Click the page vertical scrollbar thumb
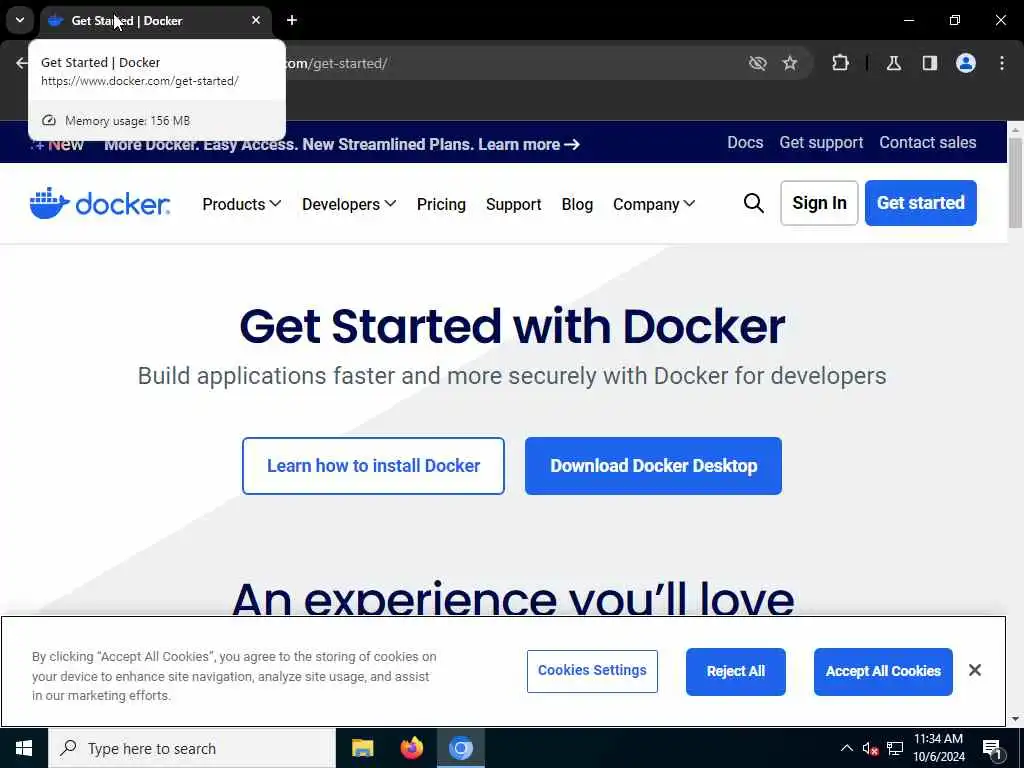This screenshot has width=1024, height=768. tap(1015, 182)
